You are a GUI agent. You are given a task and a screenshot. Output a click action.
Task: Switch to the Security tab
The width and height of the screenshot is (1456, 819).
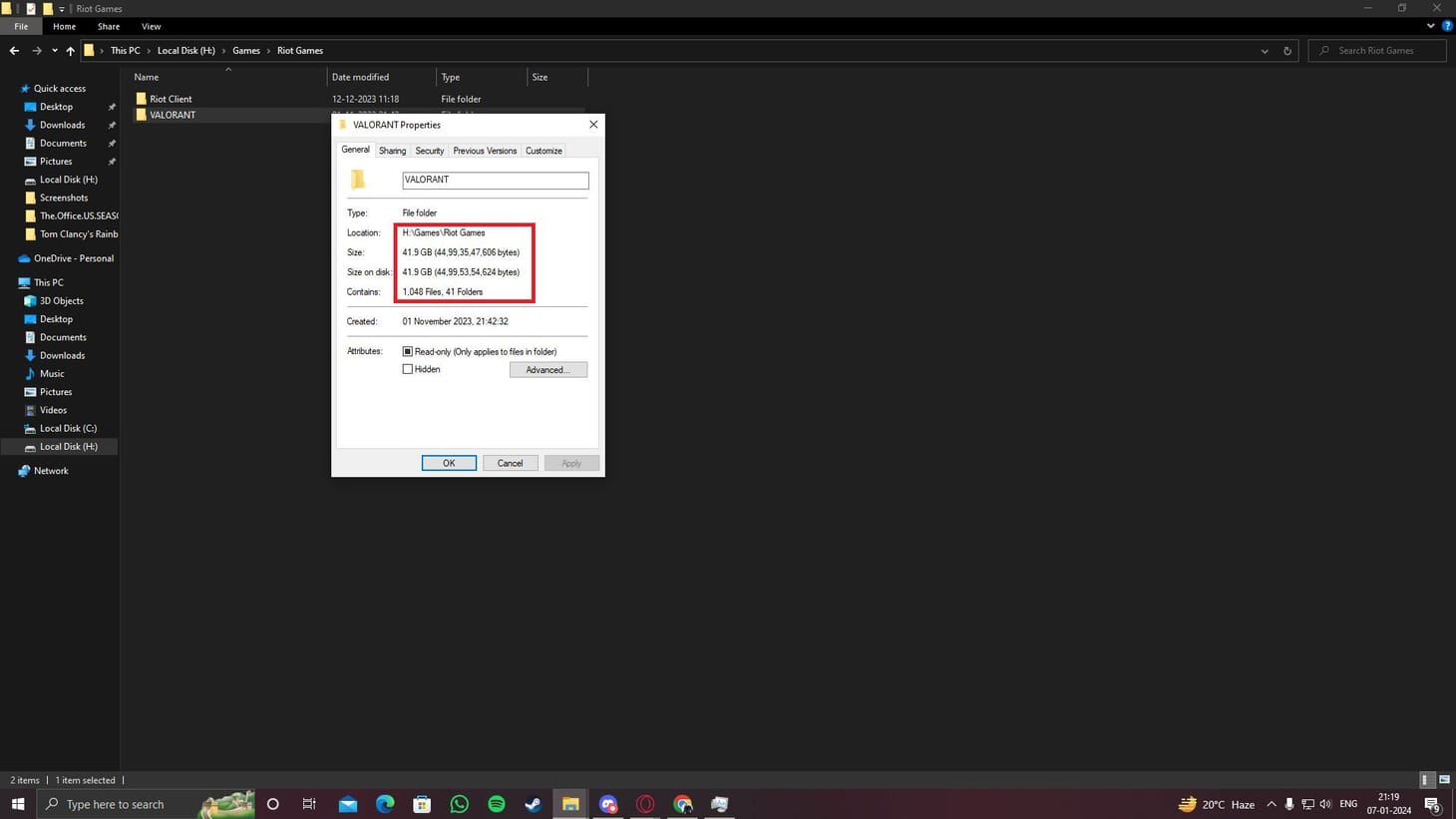point(430,151)
